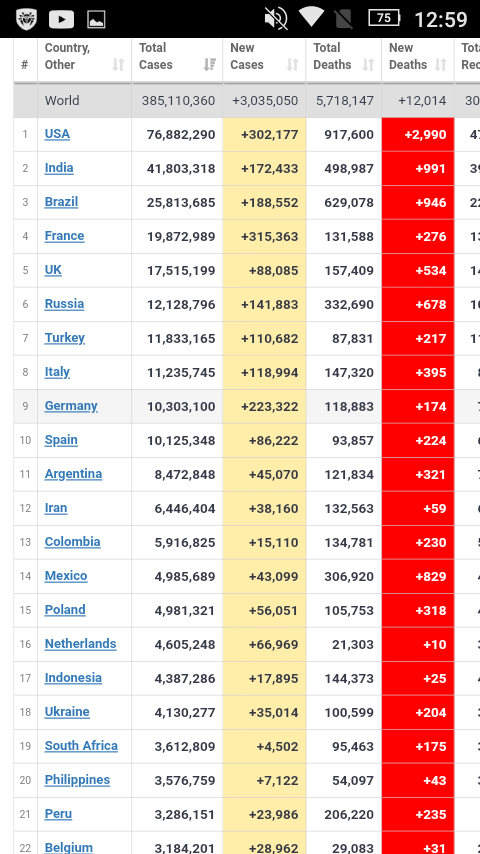Open the USA country link
The height and width of the screenshot is (854, 480).
coord(57,134)
